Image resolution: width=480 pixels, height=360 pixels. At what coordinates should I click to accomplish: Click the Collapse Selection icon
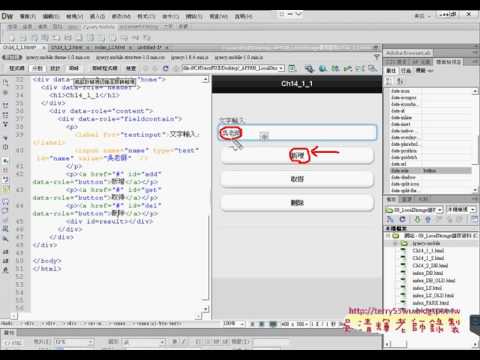[5, 115]
